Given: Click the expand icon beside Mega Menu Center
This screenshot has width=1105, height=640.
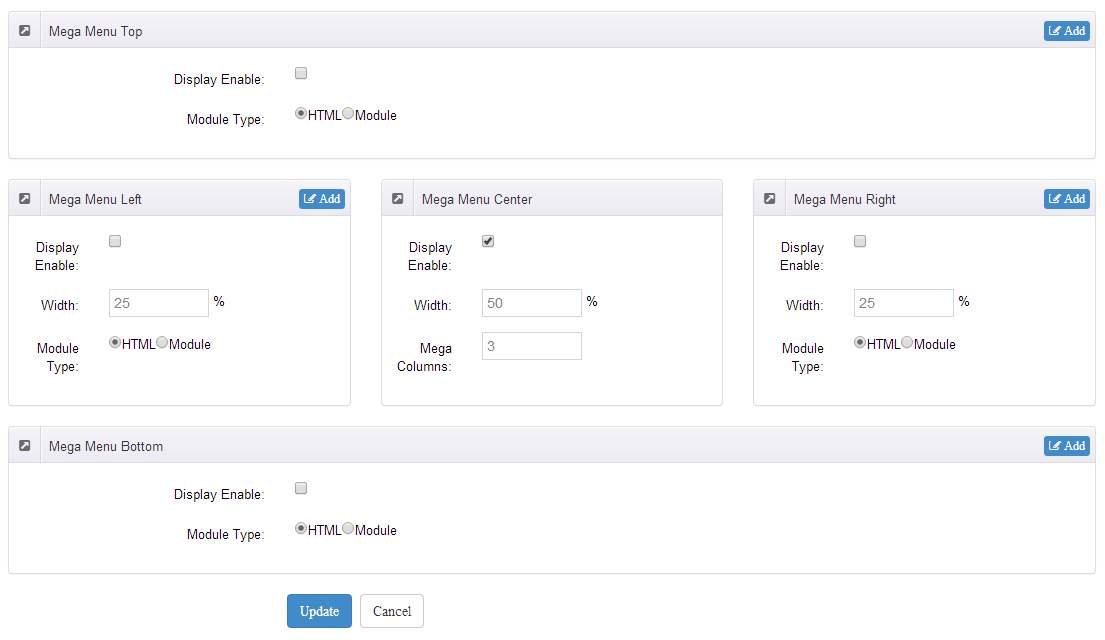Looking at the screenshot, I should [397, 199].
